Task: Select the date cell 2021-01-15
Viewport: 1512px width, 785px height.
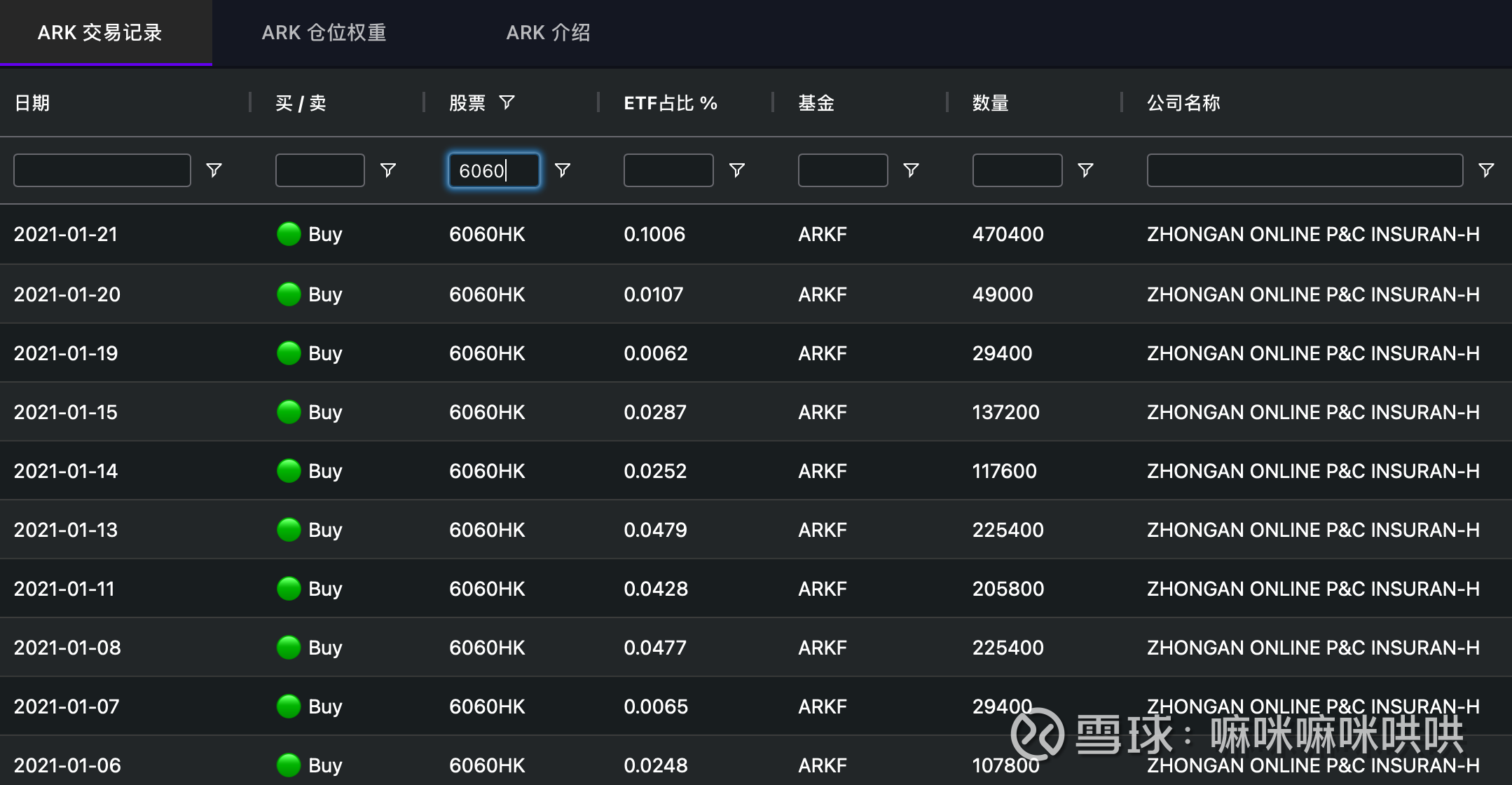Action: 66,412
